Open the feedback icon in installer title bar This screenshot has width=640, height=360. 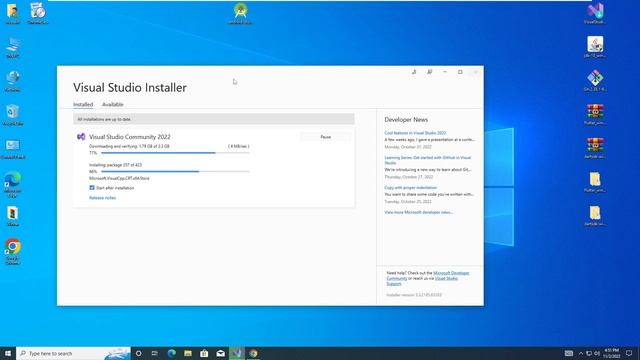pos(429,72)
